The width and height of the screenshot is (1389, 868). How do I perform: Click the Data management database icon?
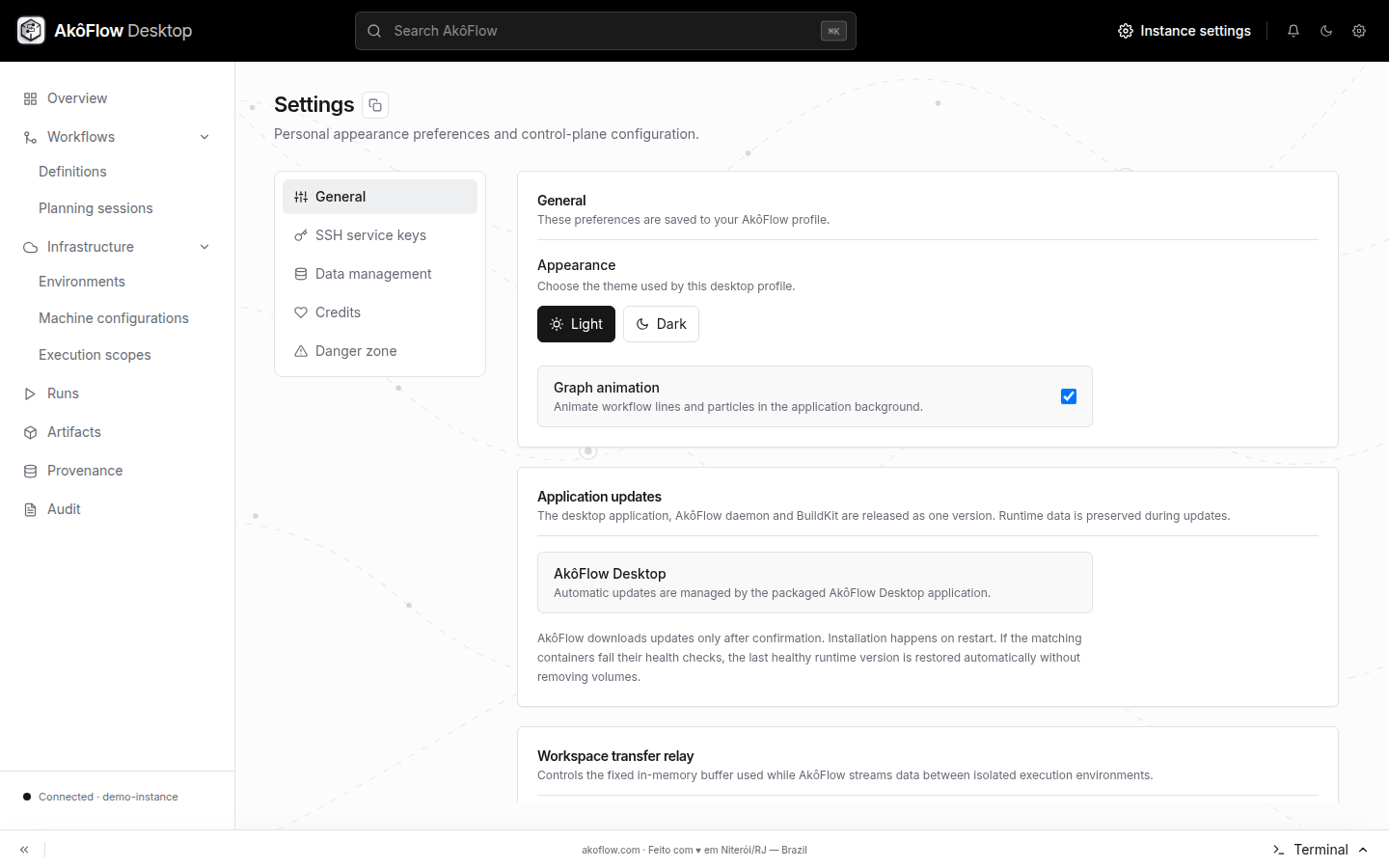[x=301, y=274]
